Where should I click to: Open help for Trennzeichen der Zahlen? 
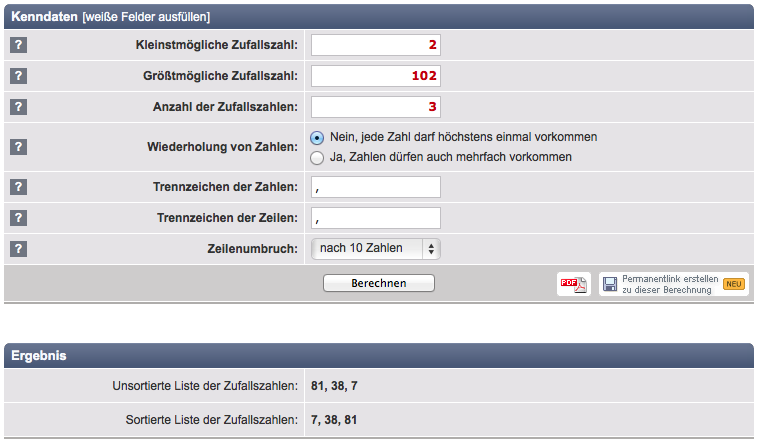point(18,187)
